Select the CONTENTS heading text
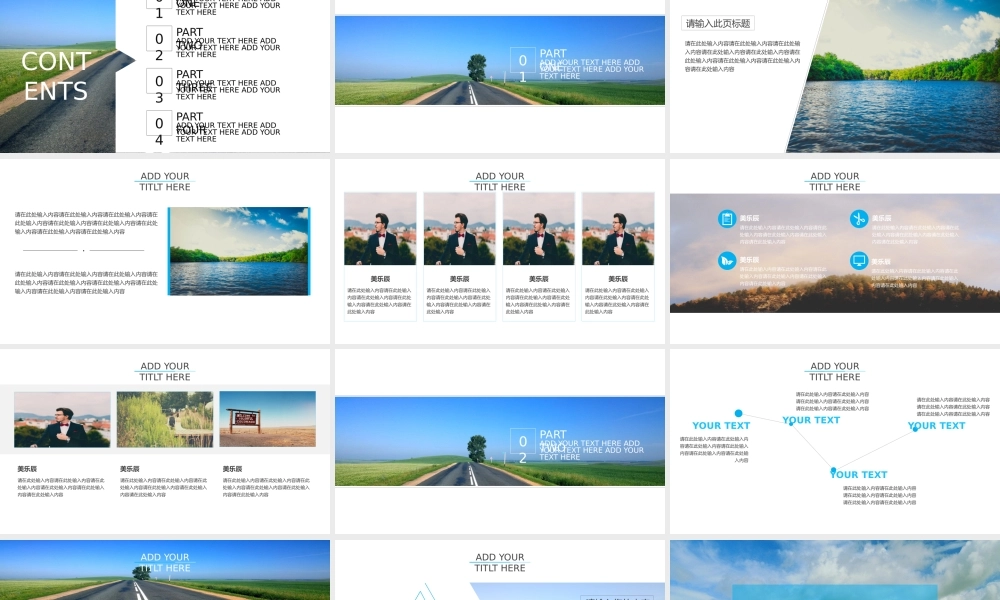 click(x=56, y=76)
